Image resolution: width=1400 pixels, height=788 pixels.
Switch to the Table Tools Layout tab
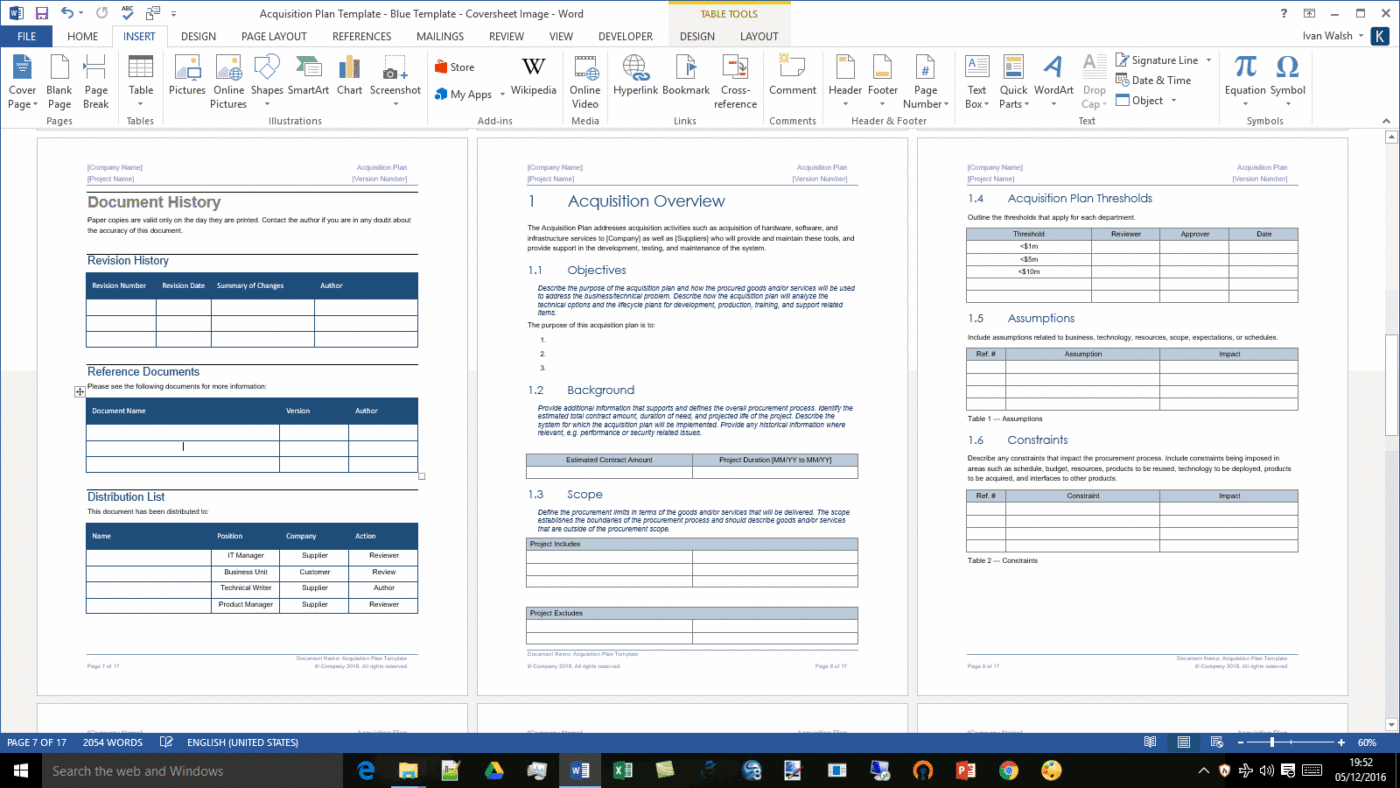(758, 36)
